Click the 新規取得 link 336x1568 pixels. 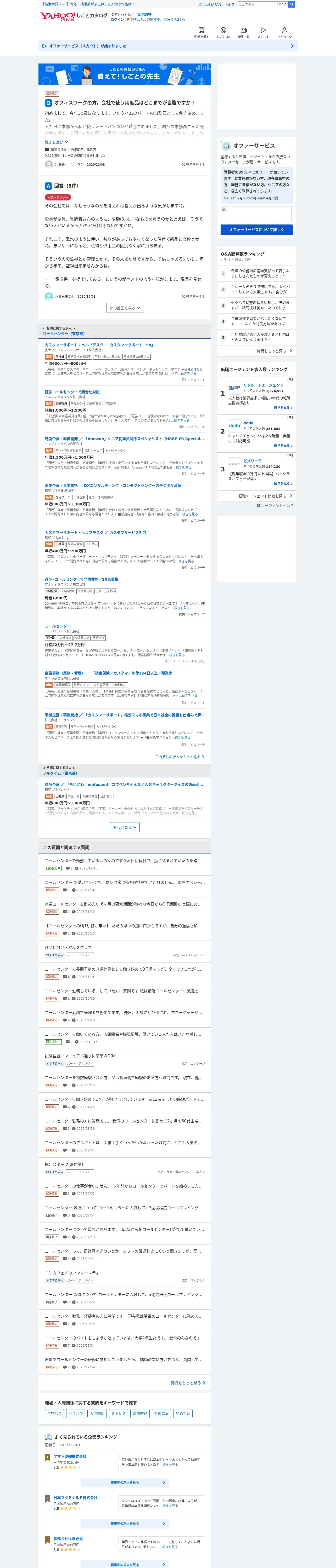144,14
